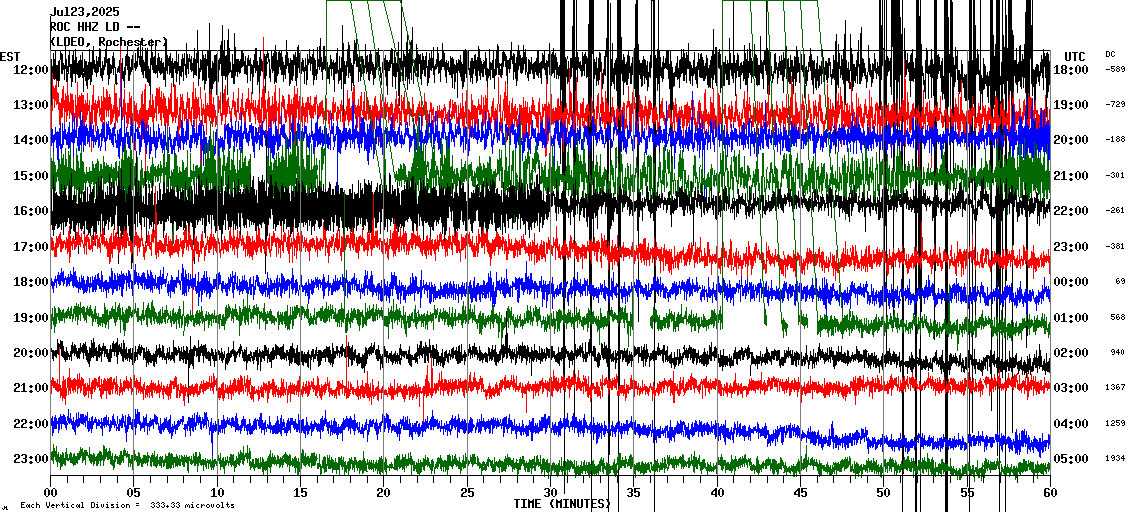Click the 05:00 UTC time label
This screenshot has height=519, width=1130.
[x=1071, y=458]
